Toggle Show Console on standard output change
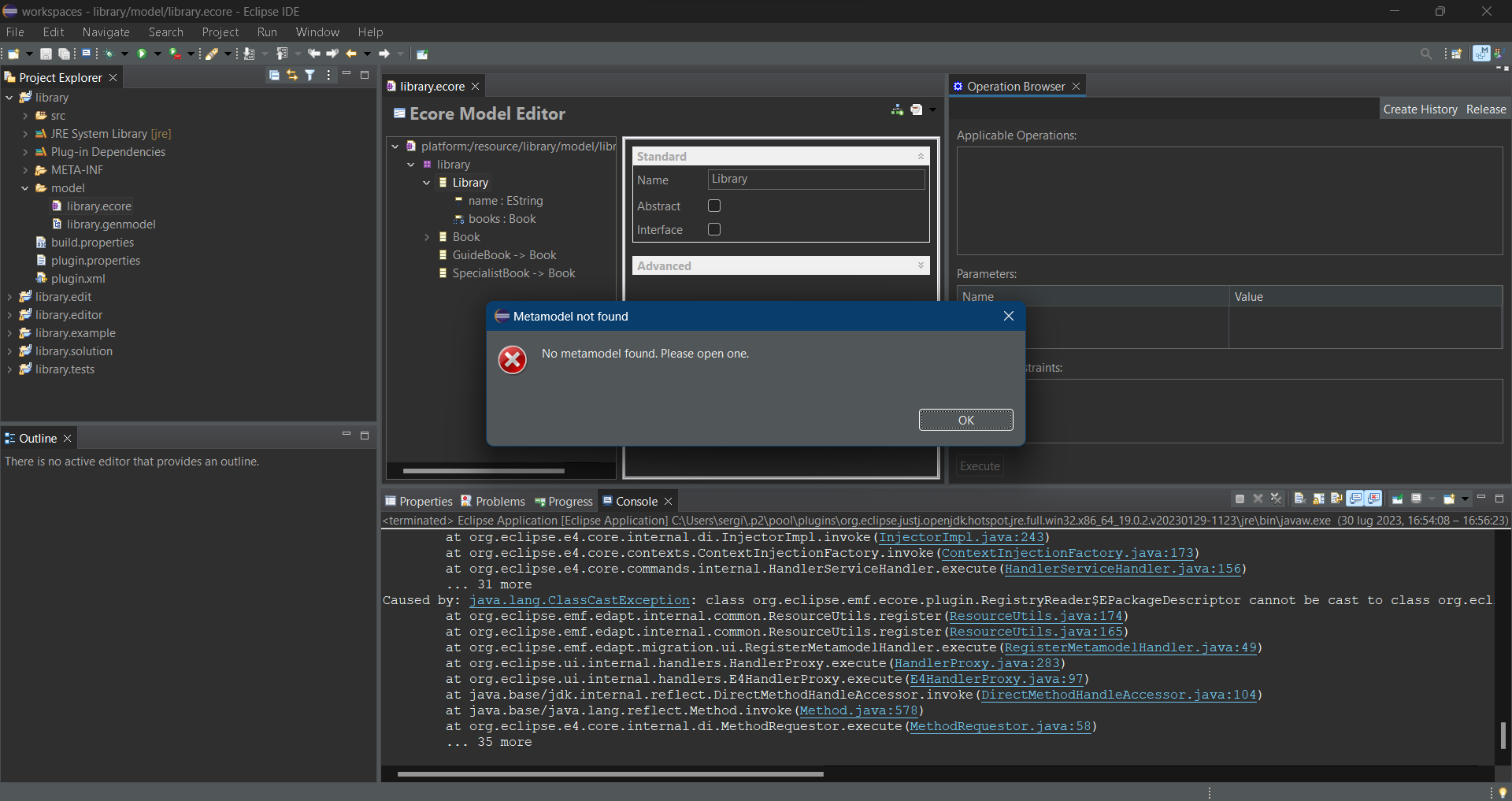Image resolution: width=1512 pixels, height=801 pixels. [1355, 499]
